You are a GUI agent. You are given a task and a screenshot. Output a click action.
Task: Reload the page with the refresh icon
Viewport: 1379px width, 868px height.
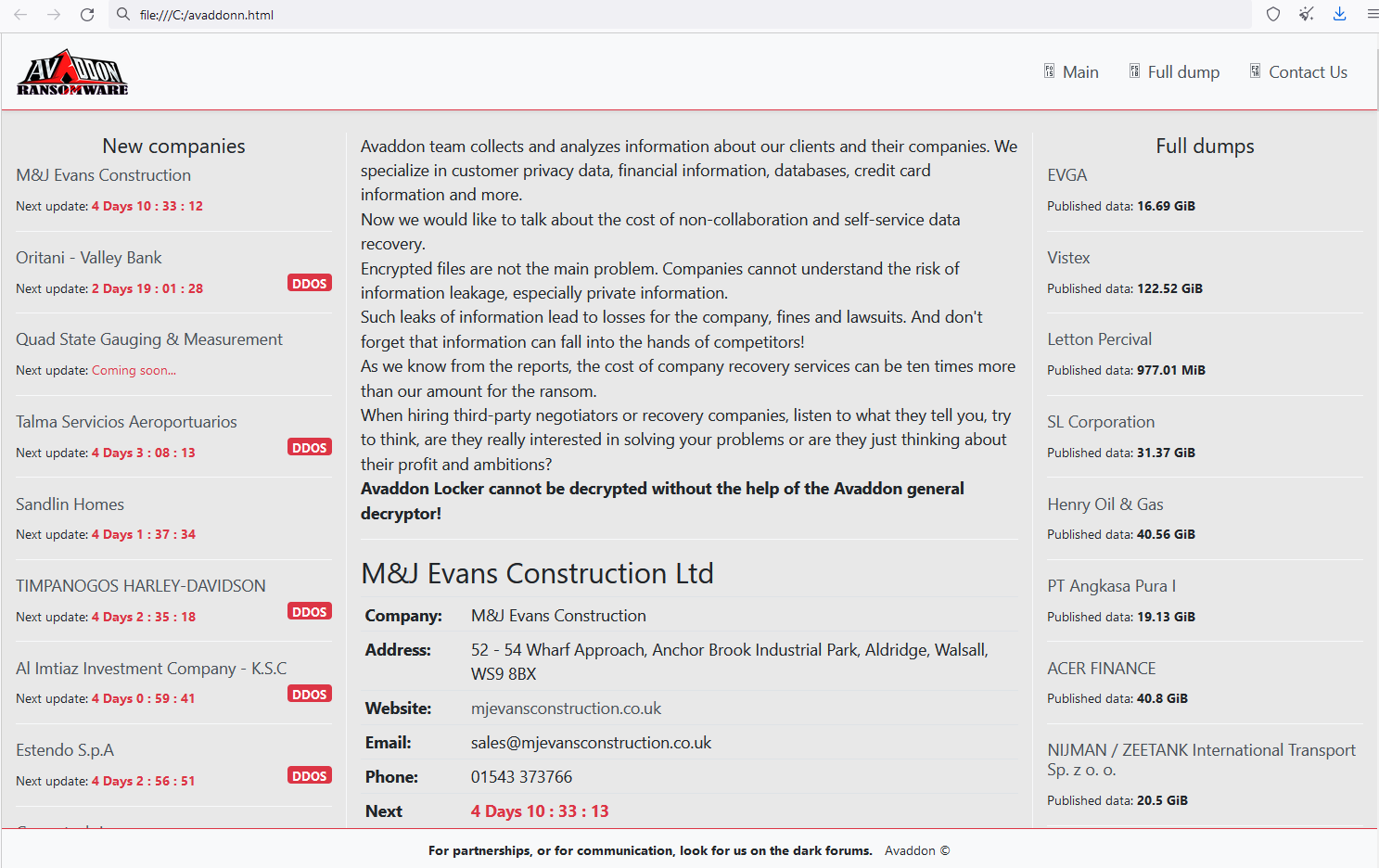tap(87, 15)
